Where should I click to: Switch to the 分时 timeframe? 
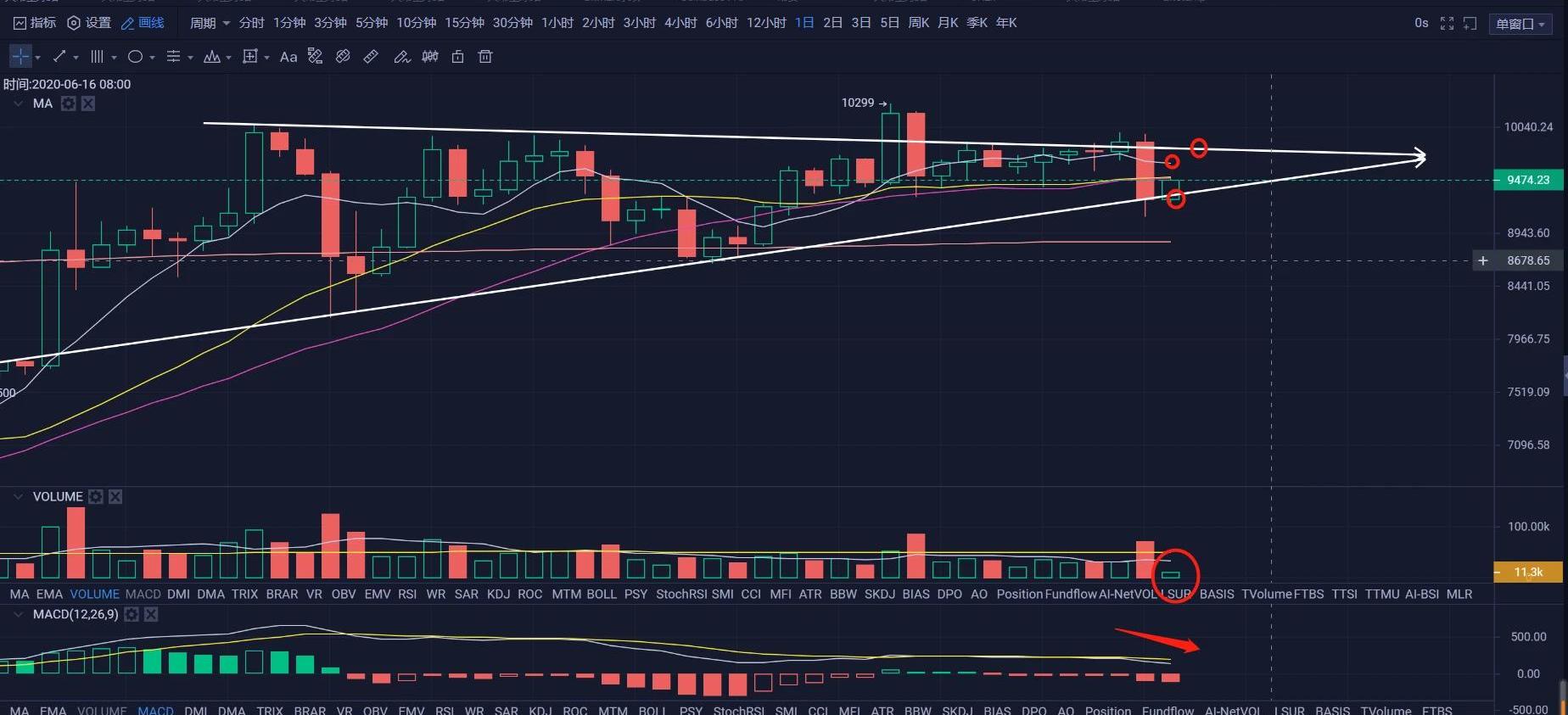click(x=251, y=23)
